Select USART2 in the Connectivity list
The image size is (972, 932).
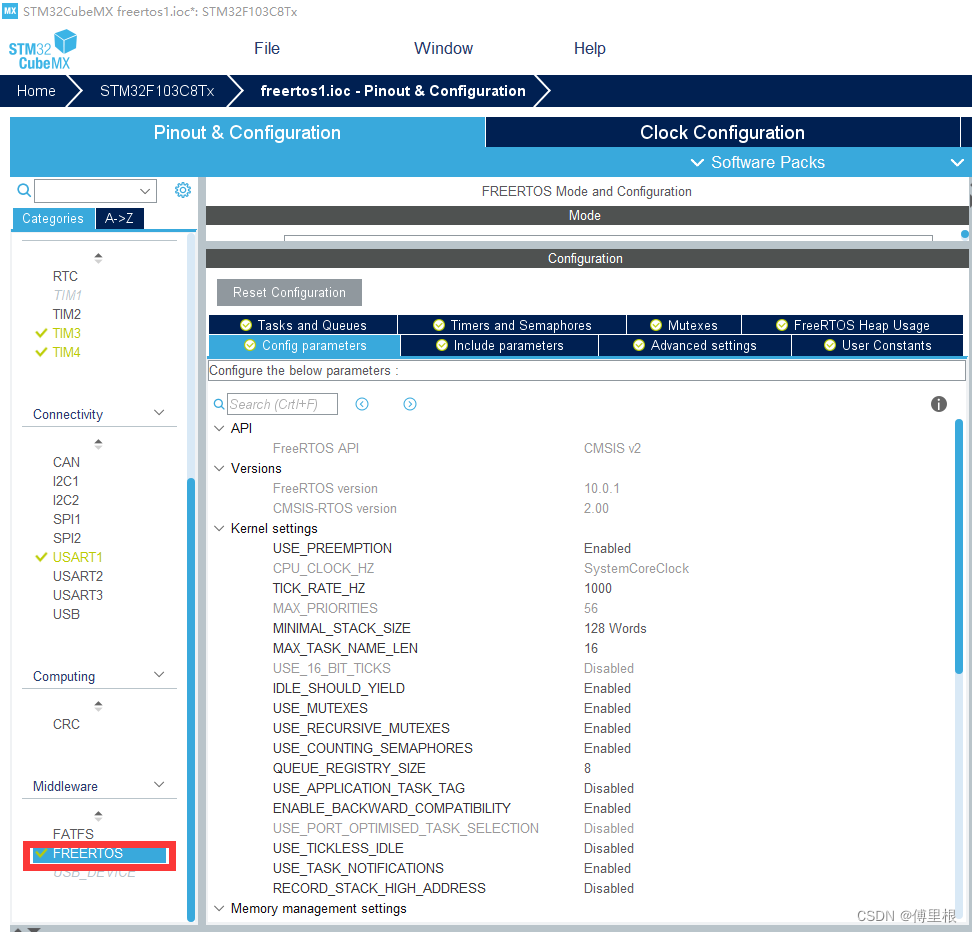pyautogui.click(x=77, y=576)
